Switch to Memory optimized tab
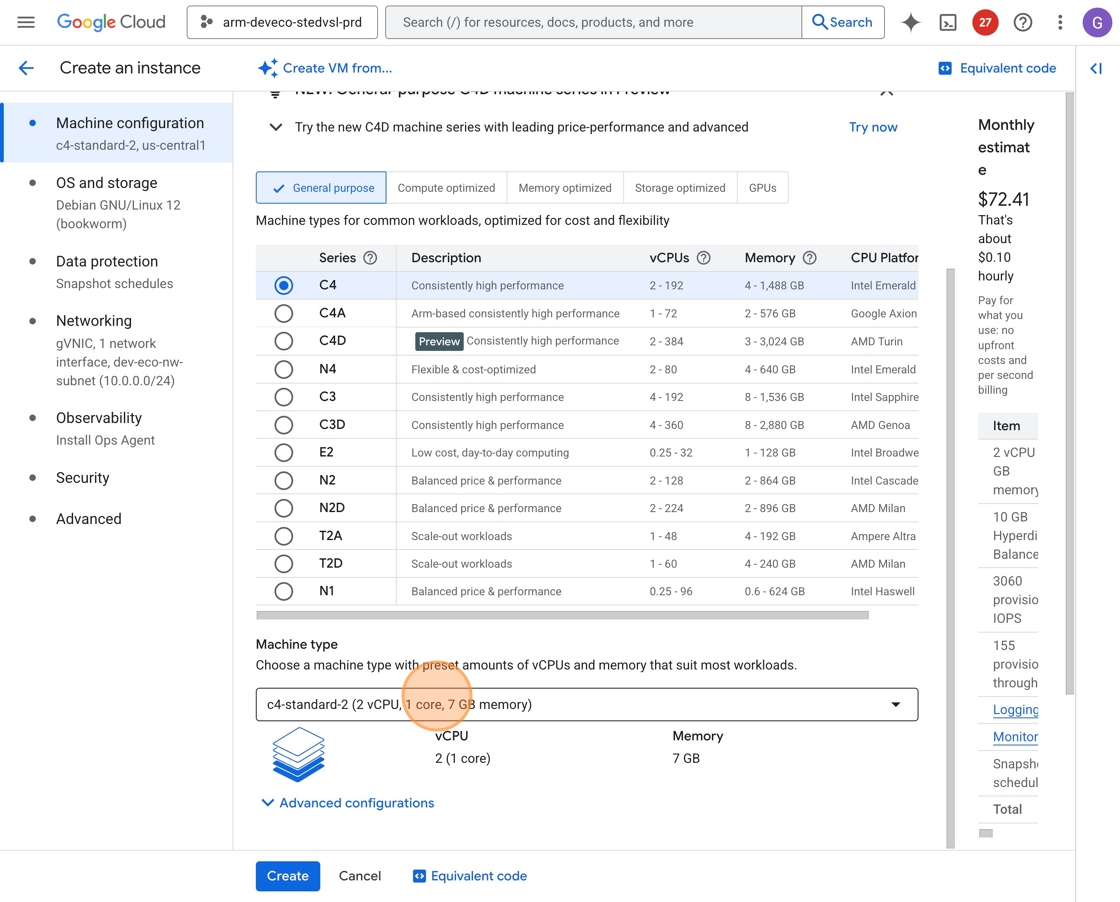Viewport: 1120px width, 902px height. click(565, 188)
